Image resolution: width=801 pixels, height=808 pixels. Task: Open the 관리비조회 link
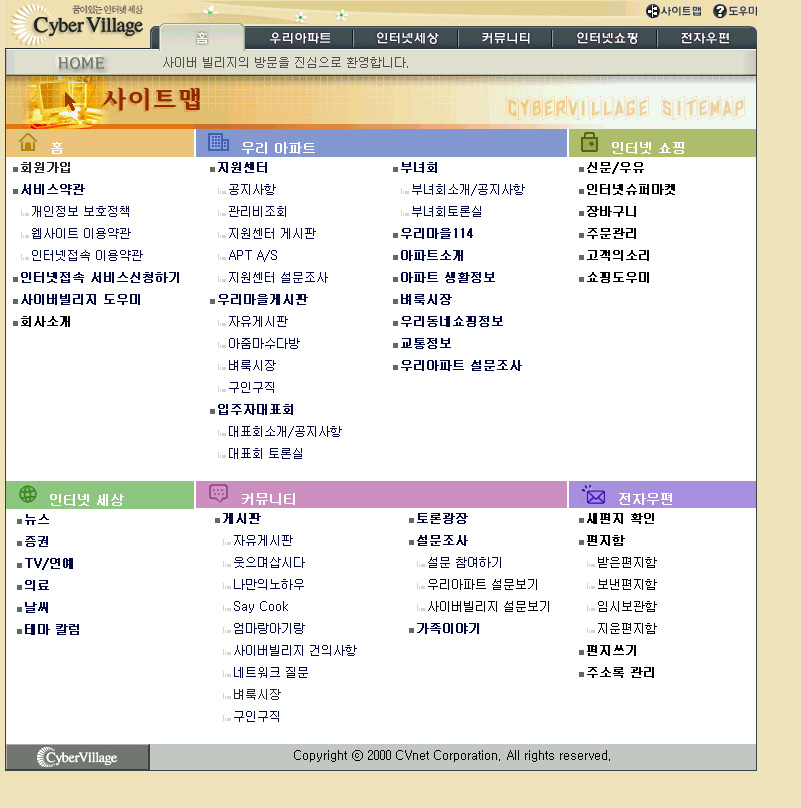tap(258, 211)
